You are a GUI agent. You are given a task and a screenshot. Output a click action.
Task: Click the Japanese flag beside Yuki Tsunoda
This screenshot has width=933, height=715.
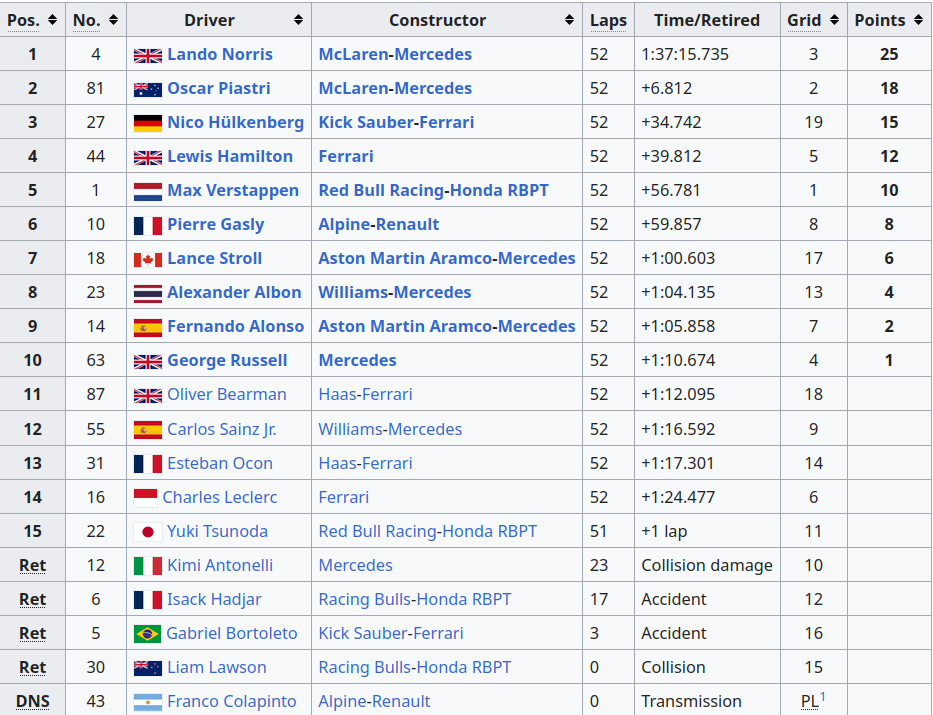[x=148, y=532]
